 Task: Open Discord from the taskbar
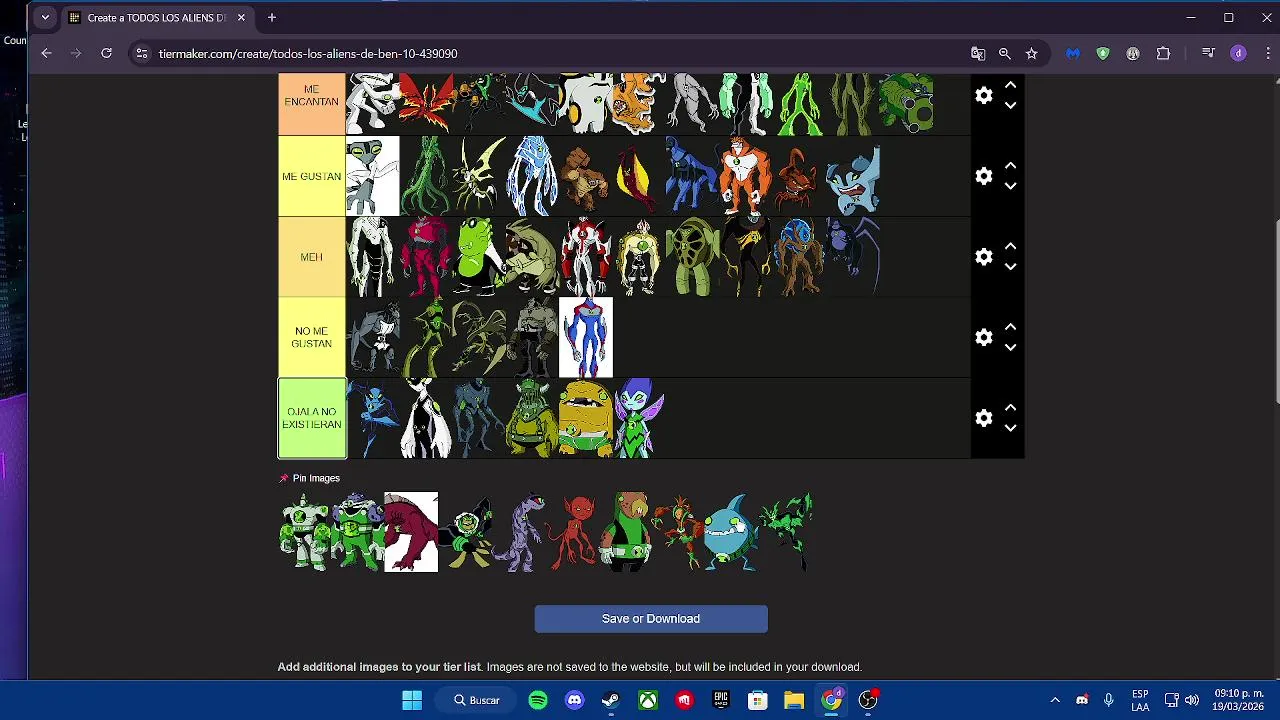click(575, 700)
